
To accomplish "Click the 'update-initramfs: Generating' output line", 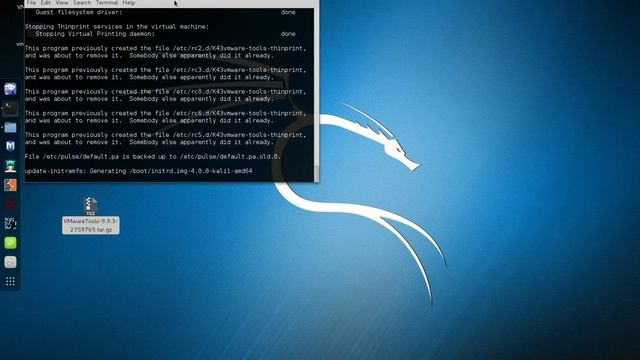I will (x=138, y=171).
